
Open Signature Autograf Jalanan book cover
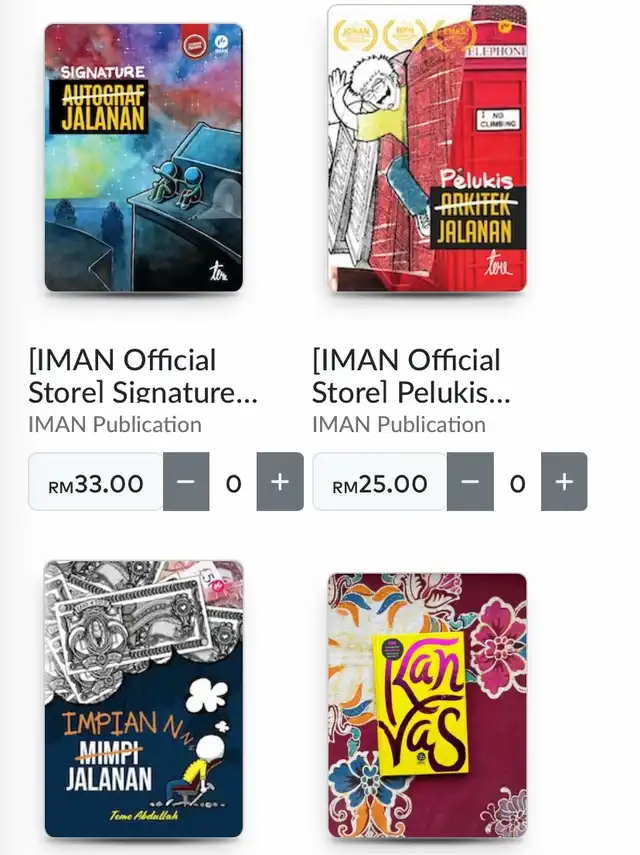coord(143,158)
